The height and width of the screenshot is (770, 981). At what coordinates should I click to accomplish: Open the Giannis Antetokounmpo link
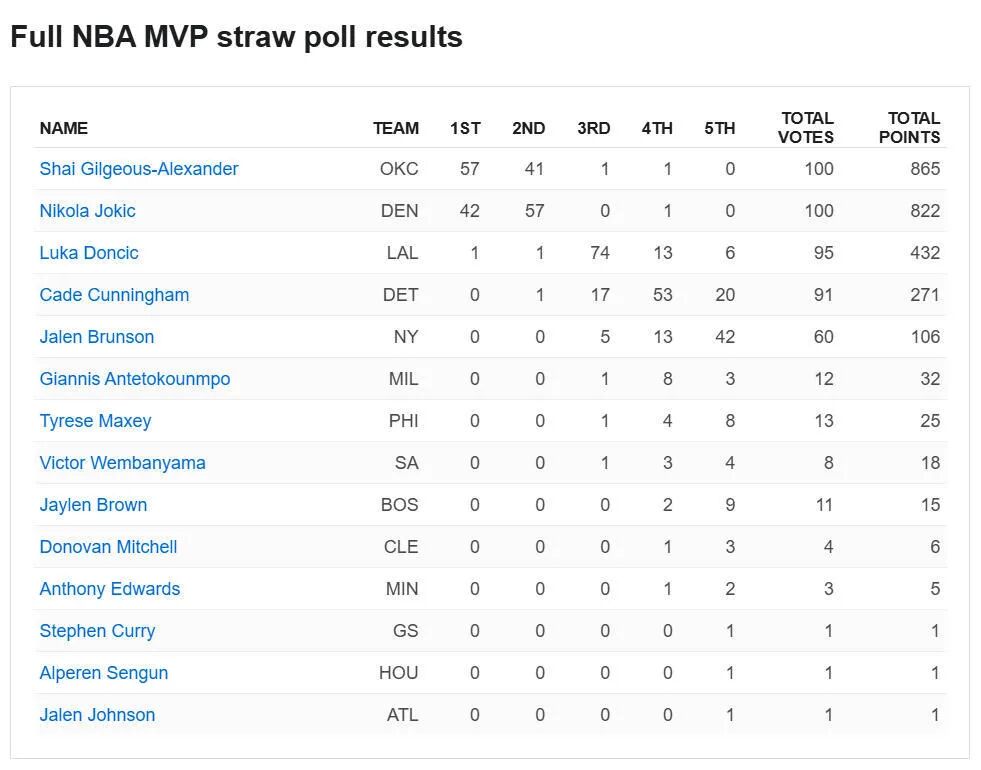tap(135, 379)
